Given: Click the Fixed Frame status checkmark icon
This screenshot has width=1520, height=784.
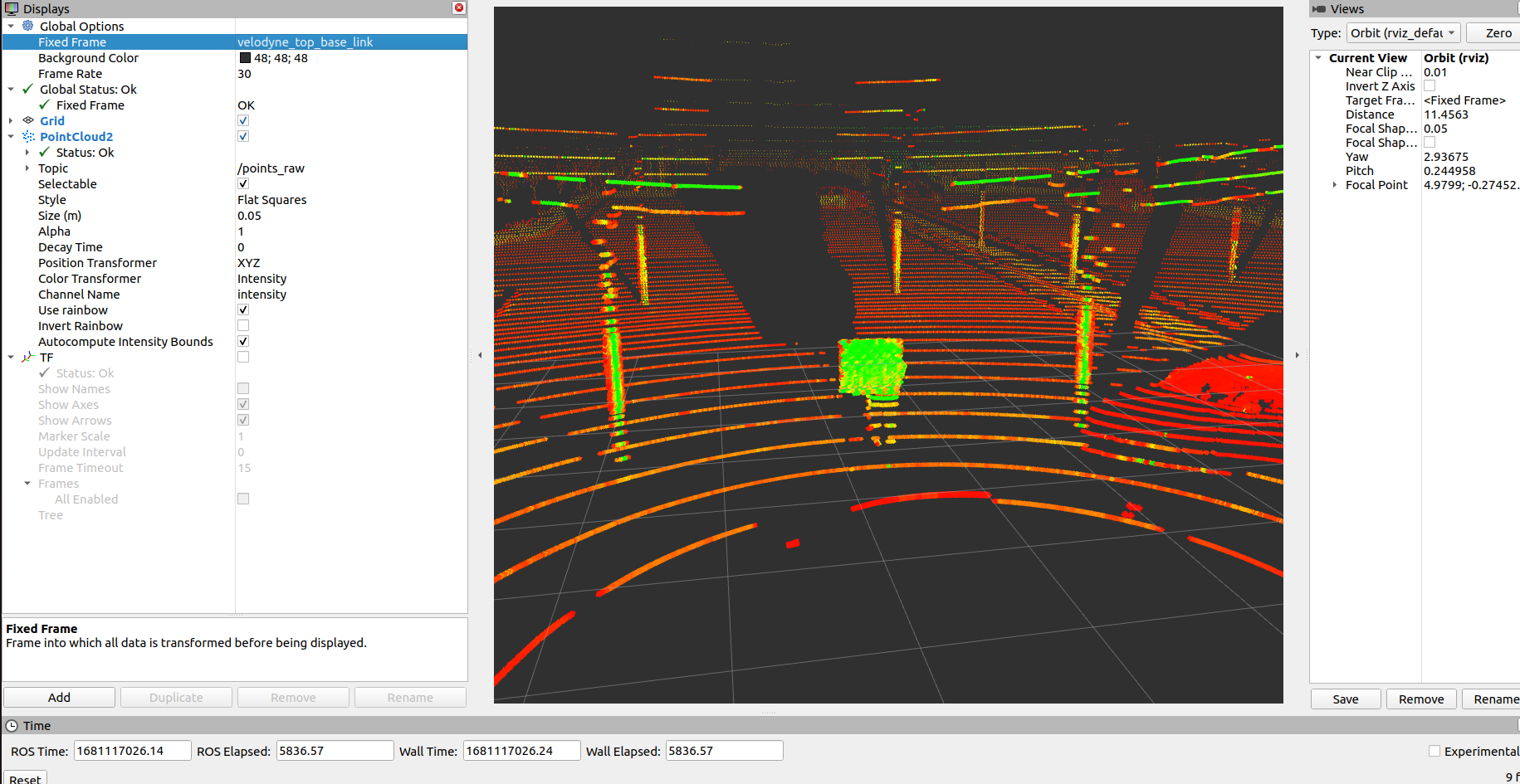Looking at the screenshot, I should click(x=45, y=105).
